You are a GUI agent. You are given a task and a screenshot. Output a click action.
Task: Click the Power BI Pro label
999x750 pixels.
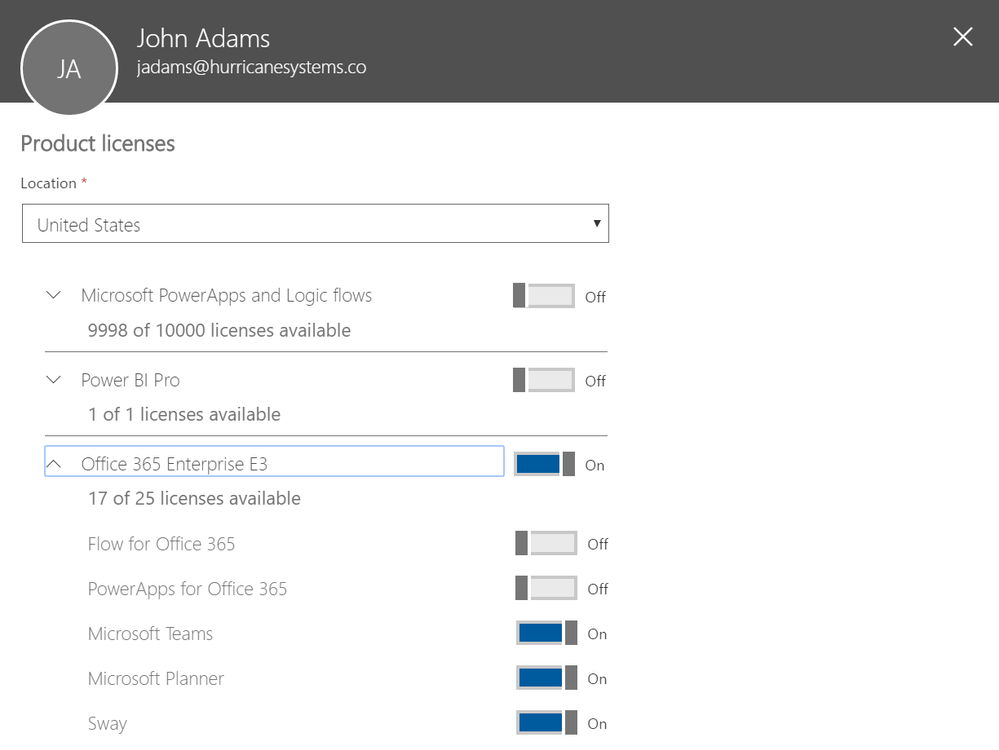tap(130, 380)
